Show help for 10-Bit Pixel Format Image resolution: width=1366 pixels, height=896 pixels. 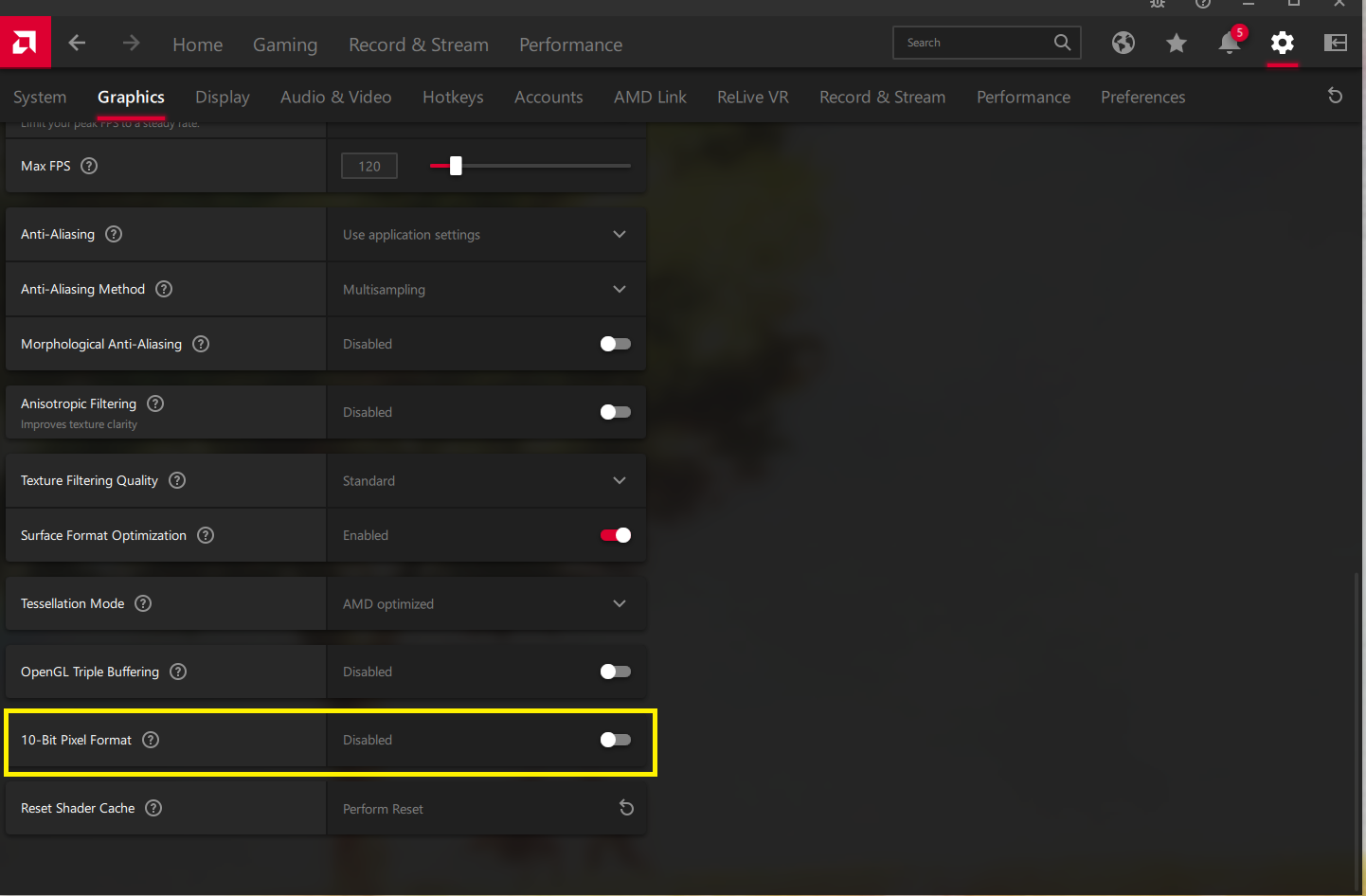[151, 740]
